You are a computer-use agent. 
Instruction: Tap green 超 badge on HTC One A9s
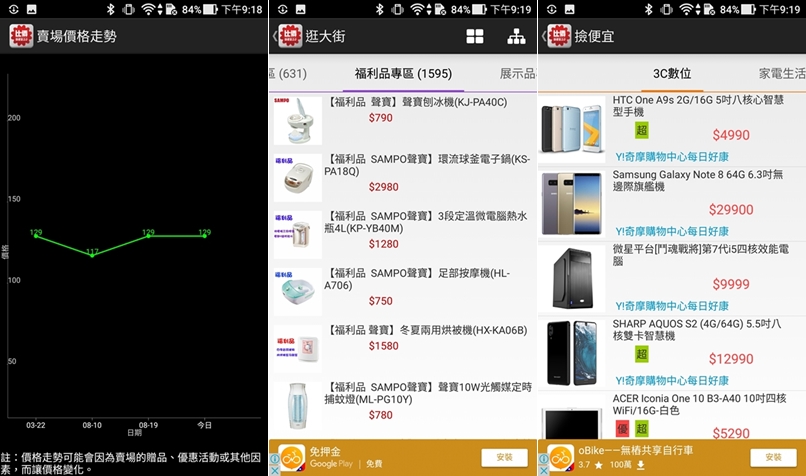(642, 130)
